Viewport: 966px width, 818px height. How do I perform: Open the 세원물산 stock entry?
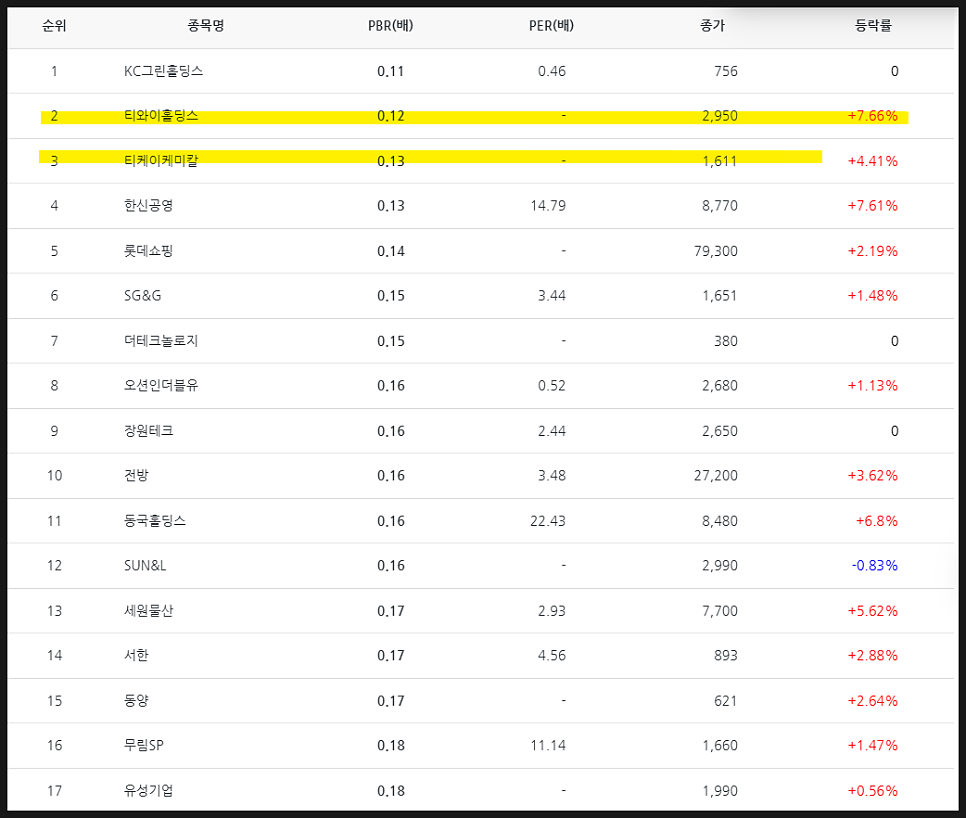(148, 611)
